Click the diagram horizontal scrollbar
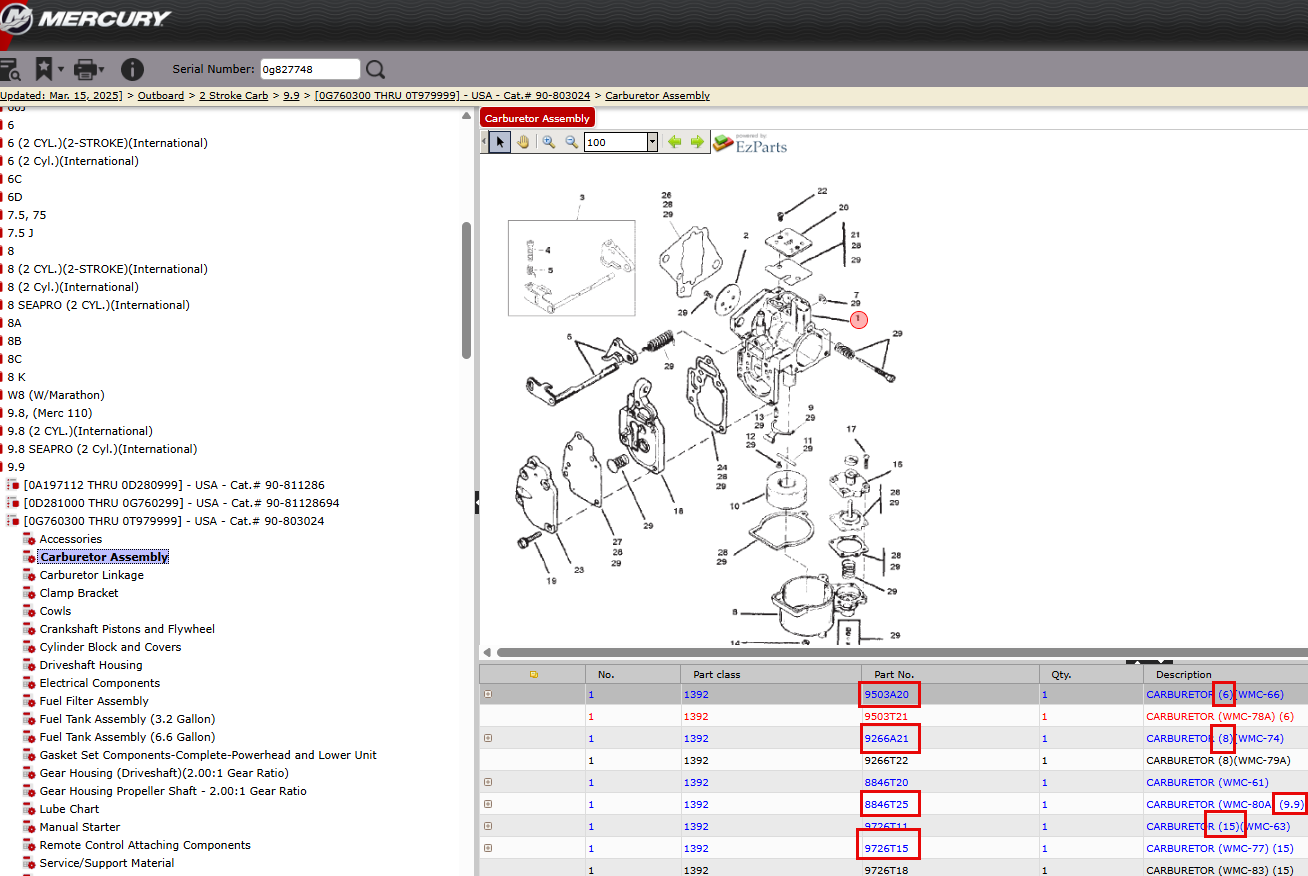Screen dimensions: 1308x876 pos(900,652)
